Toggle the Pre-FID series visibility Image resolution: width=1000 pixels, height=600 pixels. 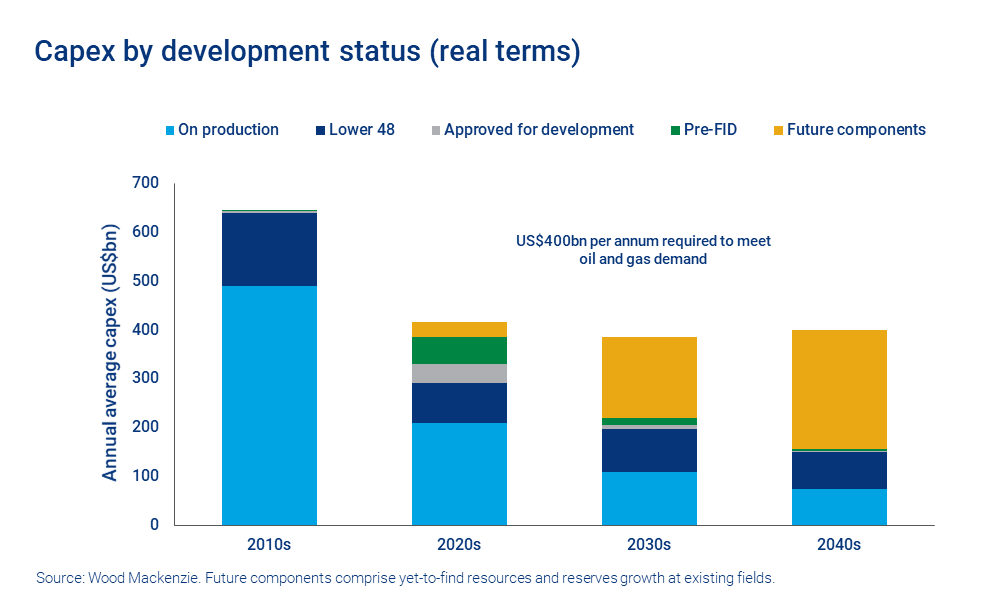coord(704,129)
